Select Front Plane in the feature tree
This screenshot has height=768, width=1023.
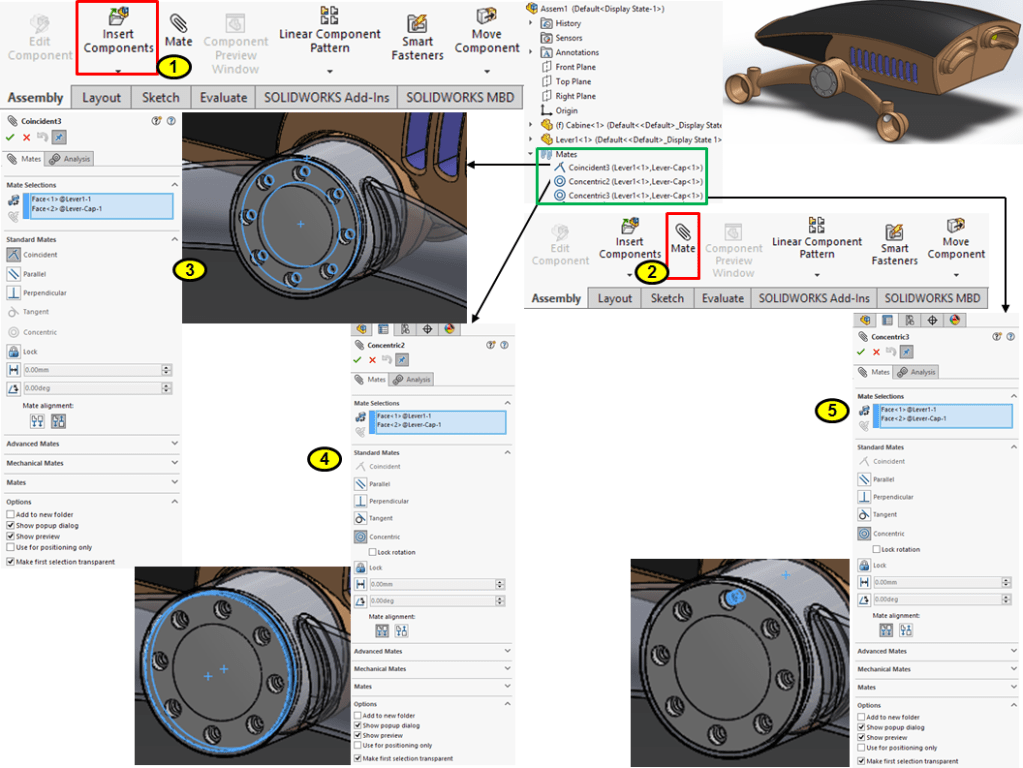(x=575, y=67)
